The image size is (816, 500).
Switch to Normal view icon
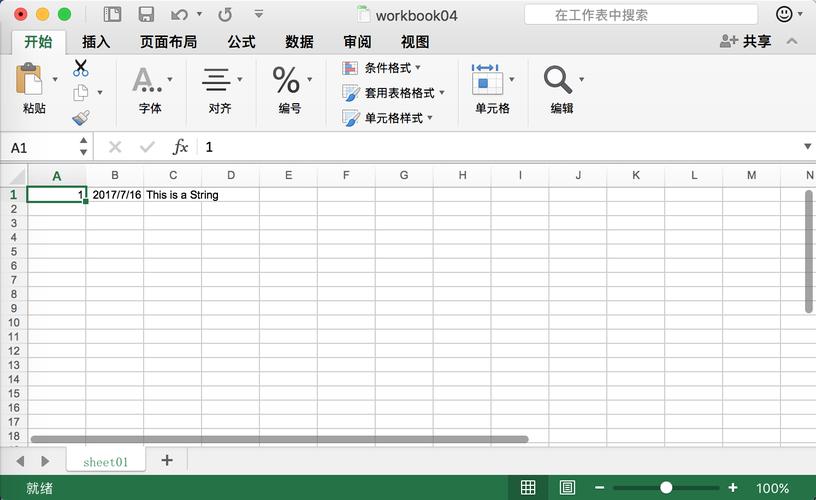pos(528,488)
